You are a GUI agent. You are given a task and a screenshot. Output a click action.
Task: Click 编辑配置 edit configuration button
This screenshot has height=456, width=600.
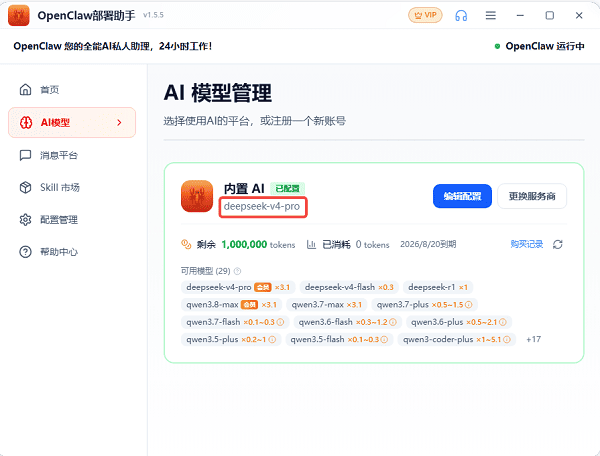462,196
